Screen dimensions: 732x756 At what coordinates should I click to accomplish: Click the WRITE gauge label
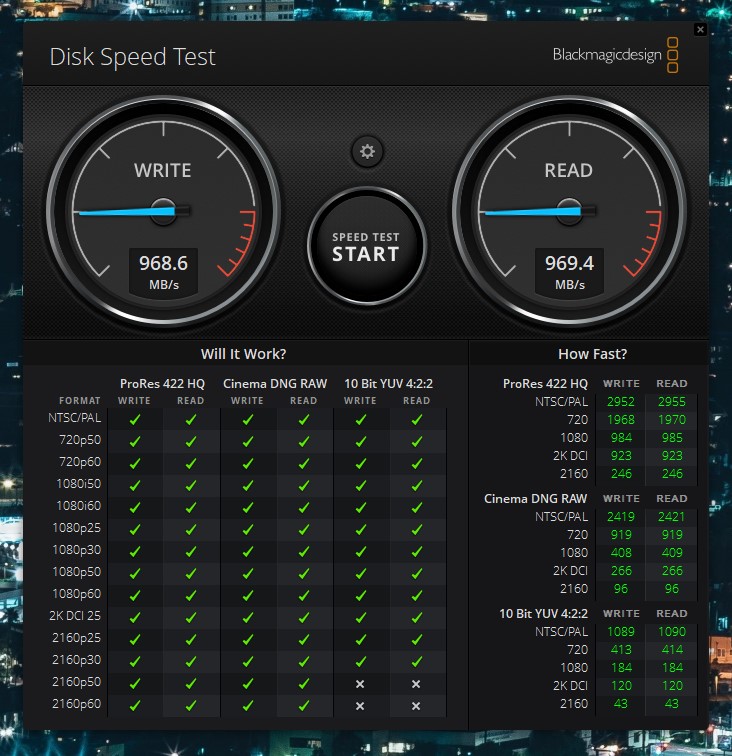click(163, 171)
